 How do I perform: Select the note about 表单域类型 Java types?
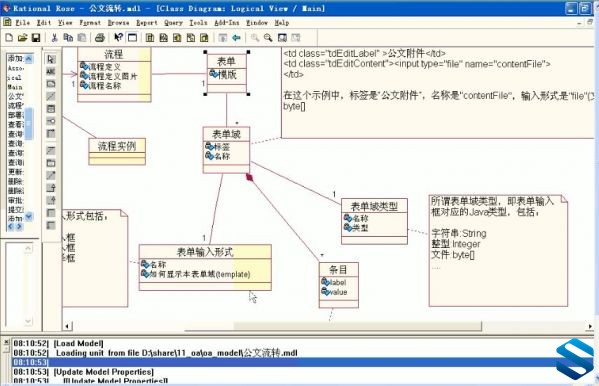point(498,251)
